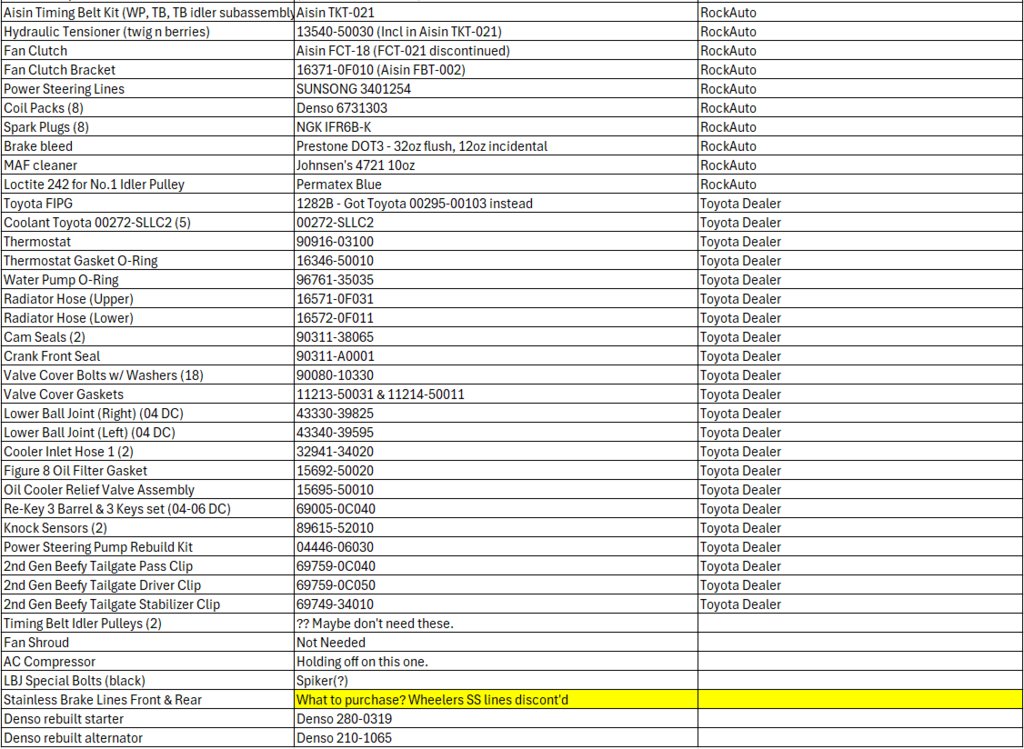Select the 'Fan Clutch' item cell
This screenshot has height=749, width=1024.
point(148,50)
